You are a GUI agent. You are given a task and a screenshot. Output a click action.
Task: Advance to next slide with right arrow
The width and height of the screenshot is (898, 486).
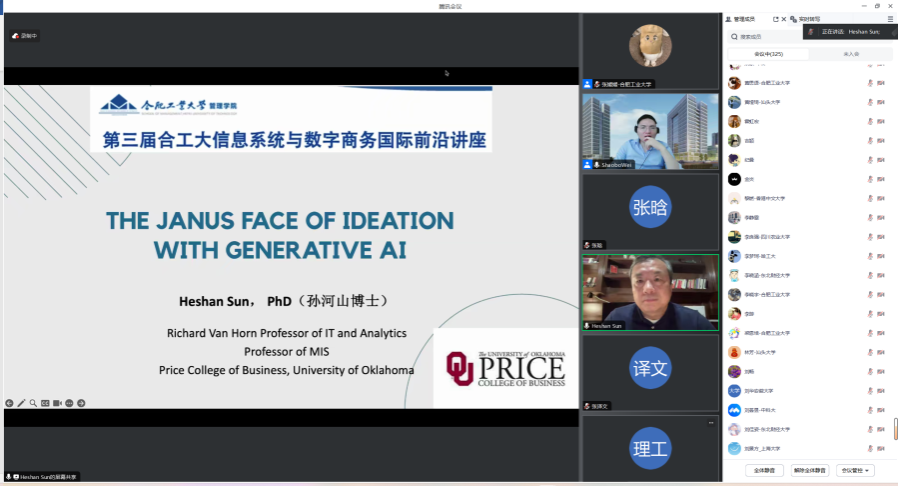81,403
